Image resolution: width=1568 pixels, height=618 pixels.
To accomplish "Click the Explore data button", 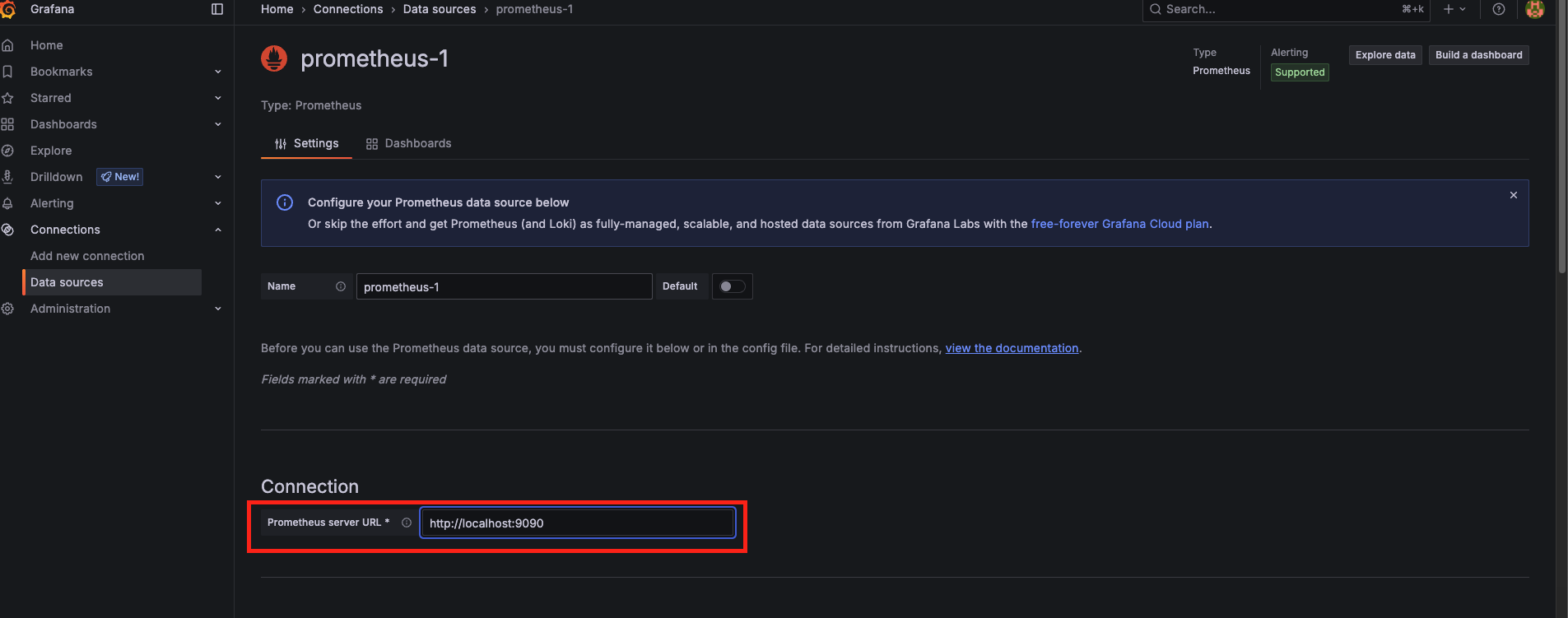I will click(x=1385, y=55).
